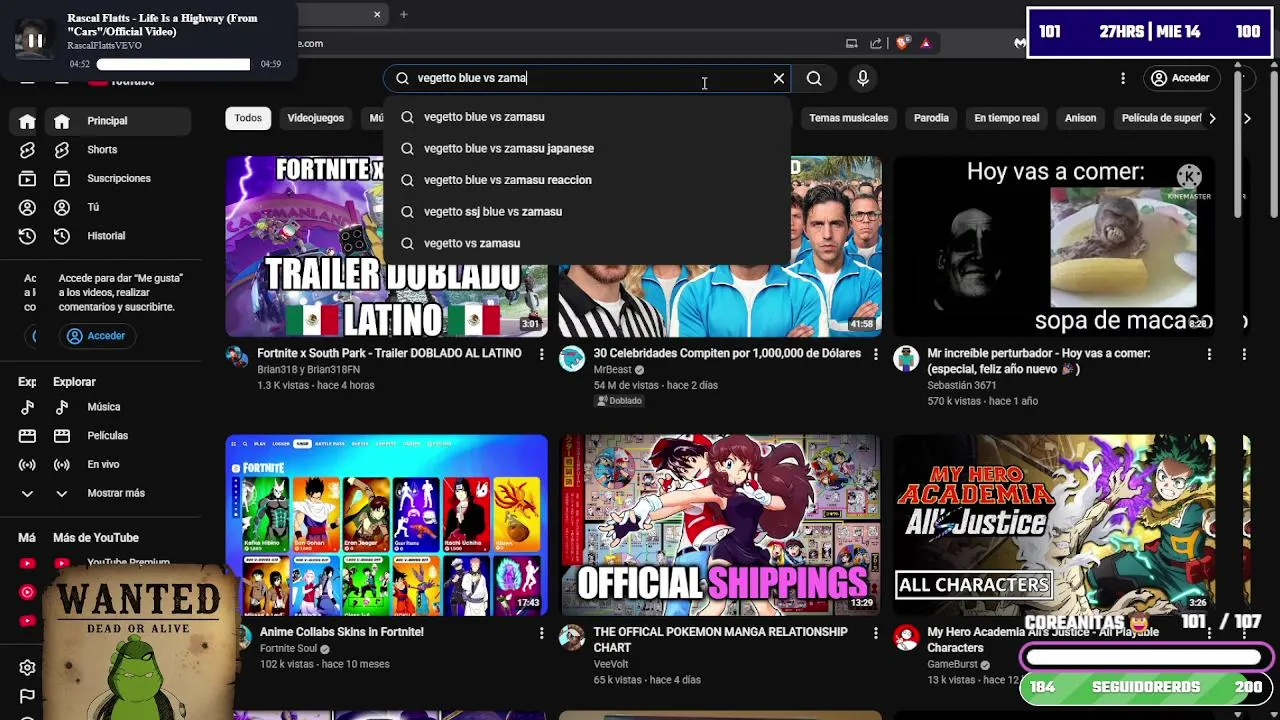Open MrBeast channel avatar
Screen dimensions: 1280x720
click(x=571, y=359)
